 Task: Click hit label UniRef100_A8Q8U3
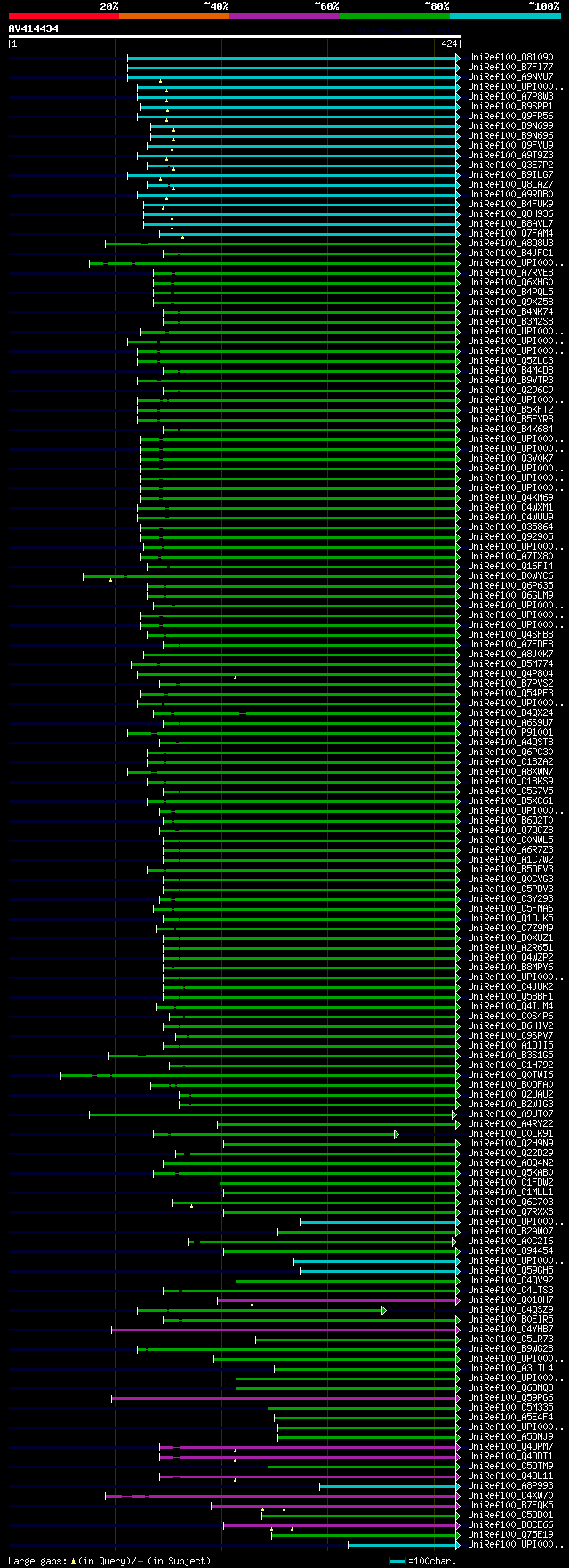[510, 244]
